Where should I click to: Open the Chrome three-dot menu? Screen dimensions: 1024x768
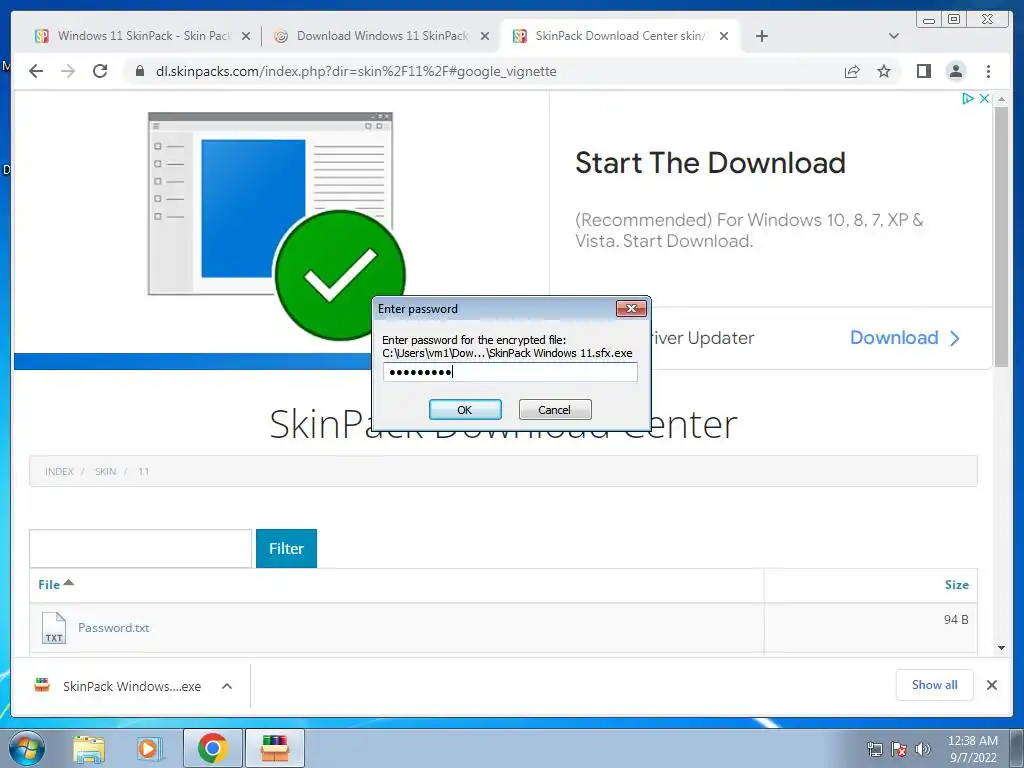click(988, 71)
